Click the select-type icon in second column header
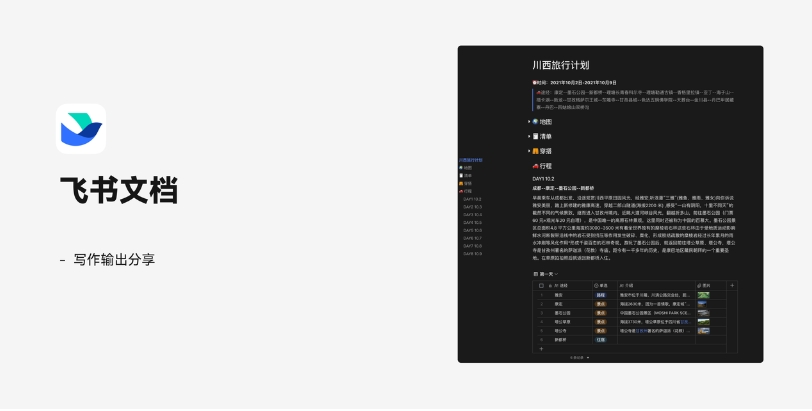The height and width of the screenshot is (411, 812). (x=596, y=286)
